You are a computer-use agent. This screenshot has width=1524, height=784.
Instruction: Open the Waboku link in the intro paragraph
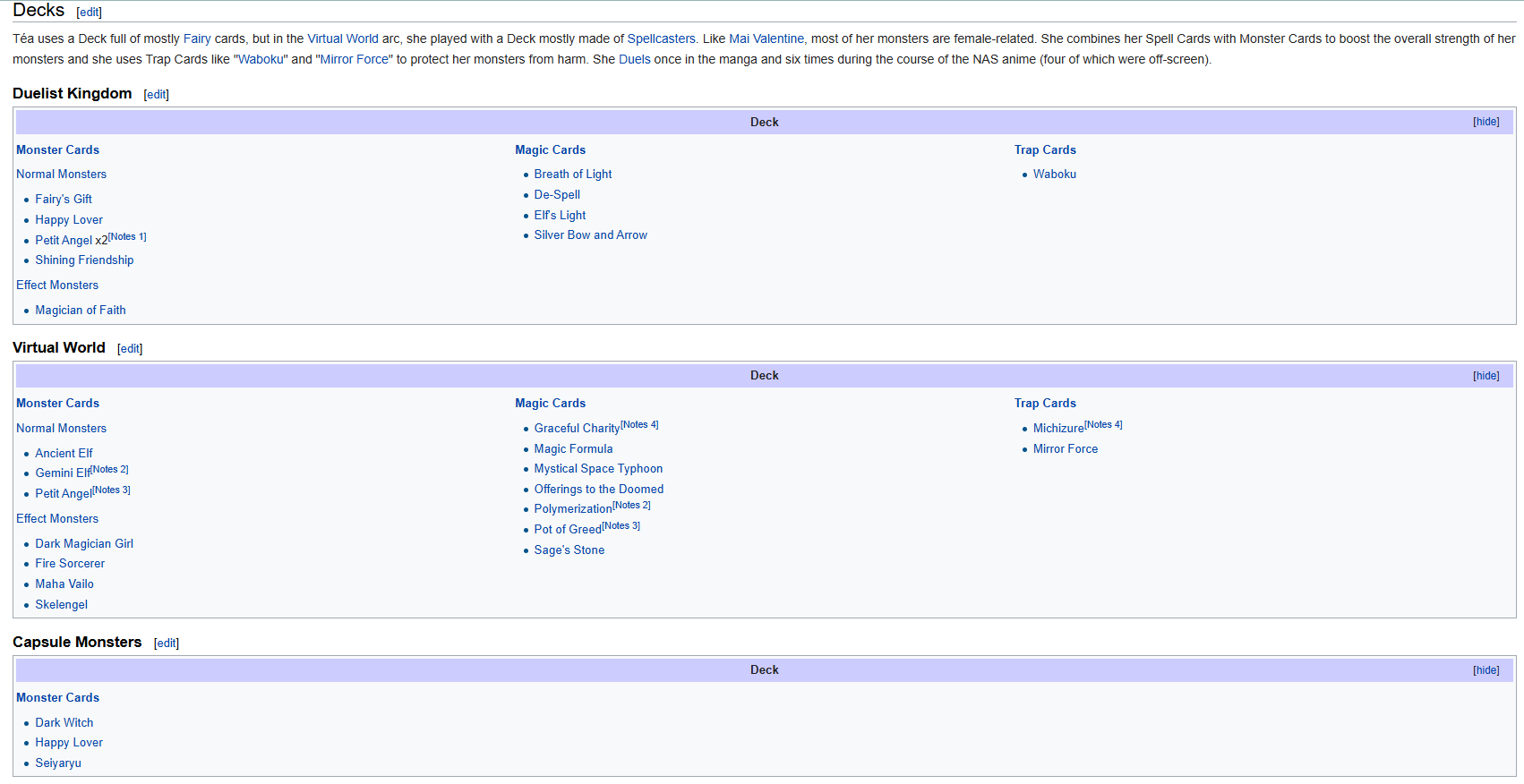coord(261,59)
